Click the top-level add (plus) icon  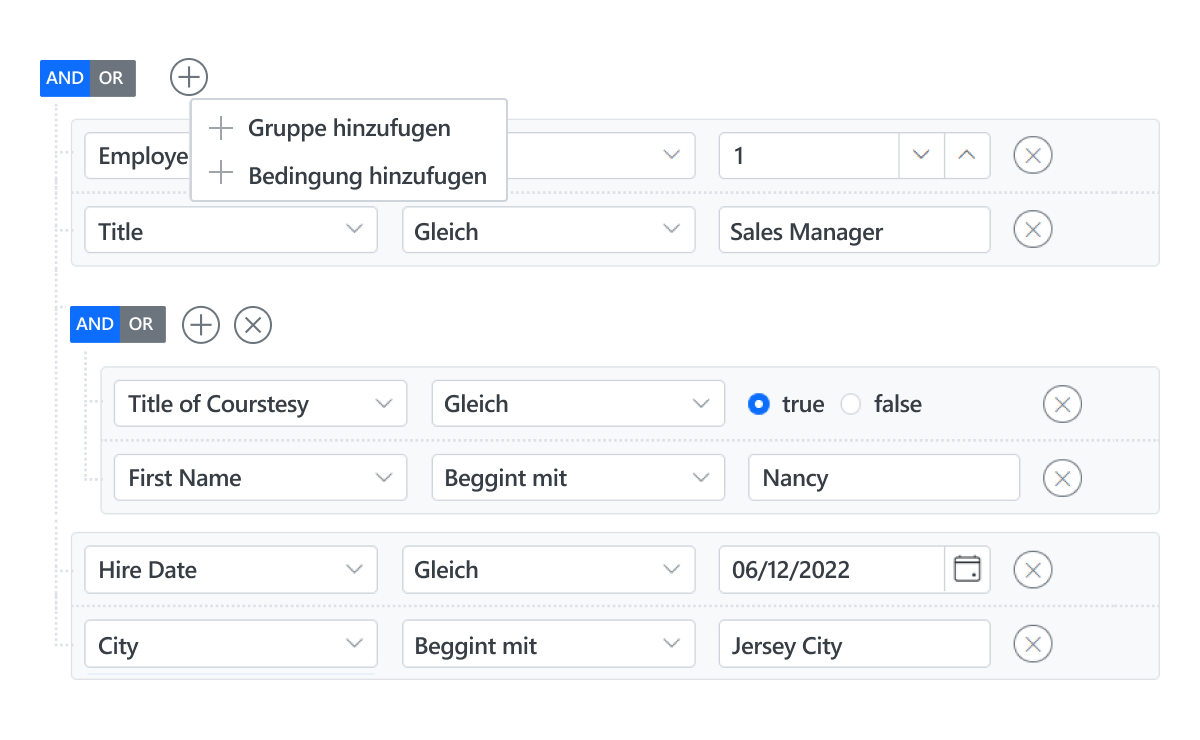189,77
